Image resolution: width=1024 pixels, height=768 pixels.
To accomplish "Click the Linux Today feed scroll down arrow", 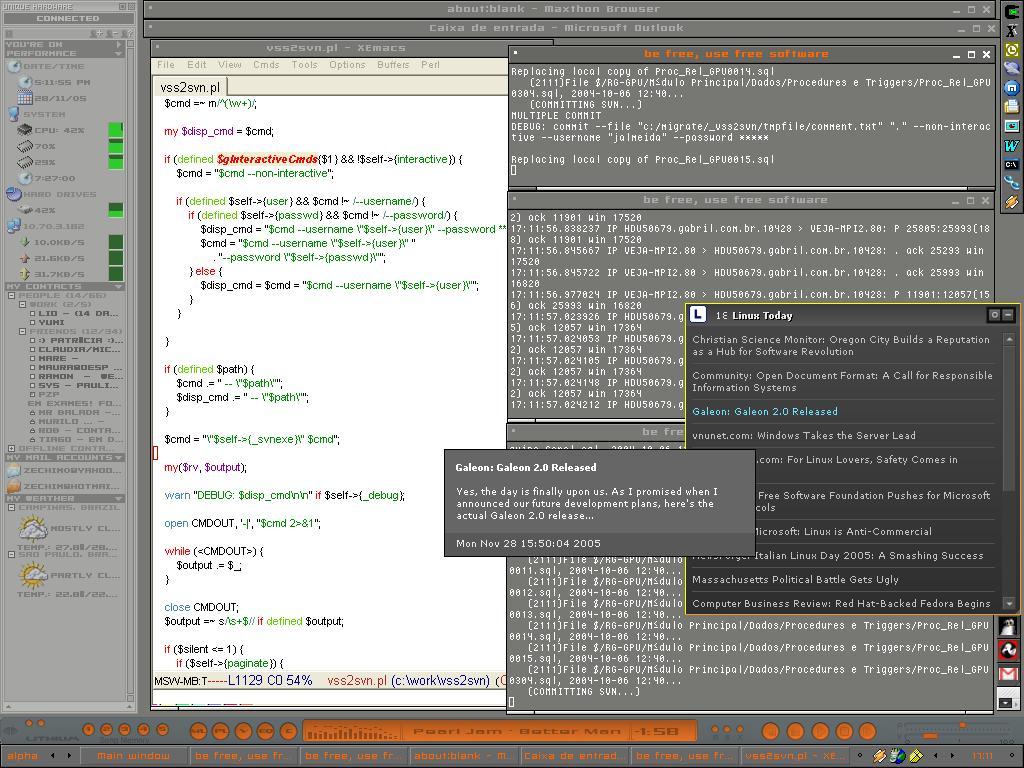I will pos(1009,603).
